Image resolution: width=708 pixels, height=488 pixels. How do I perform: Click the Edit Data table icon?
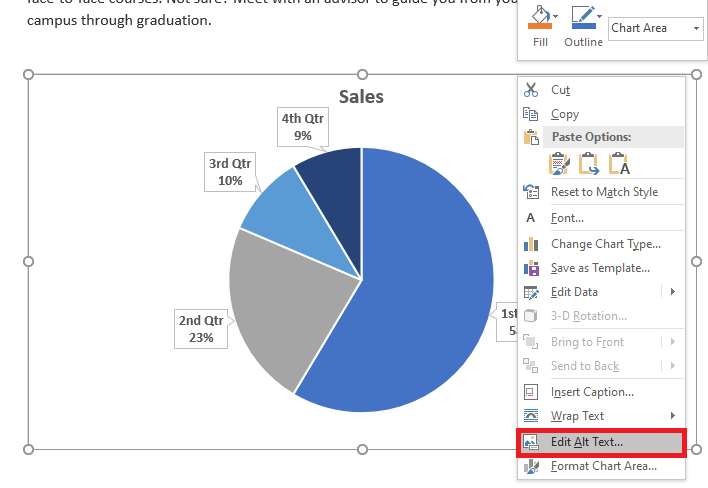(x=531, y=292)
